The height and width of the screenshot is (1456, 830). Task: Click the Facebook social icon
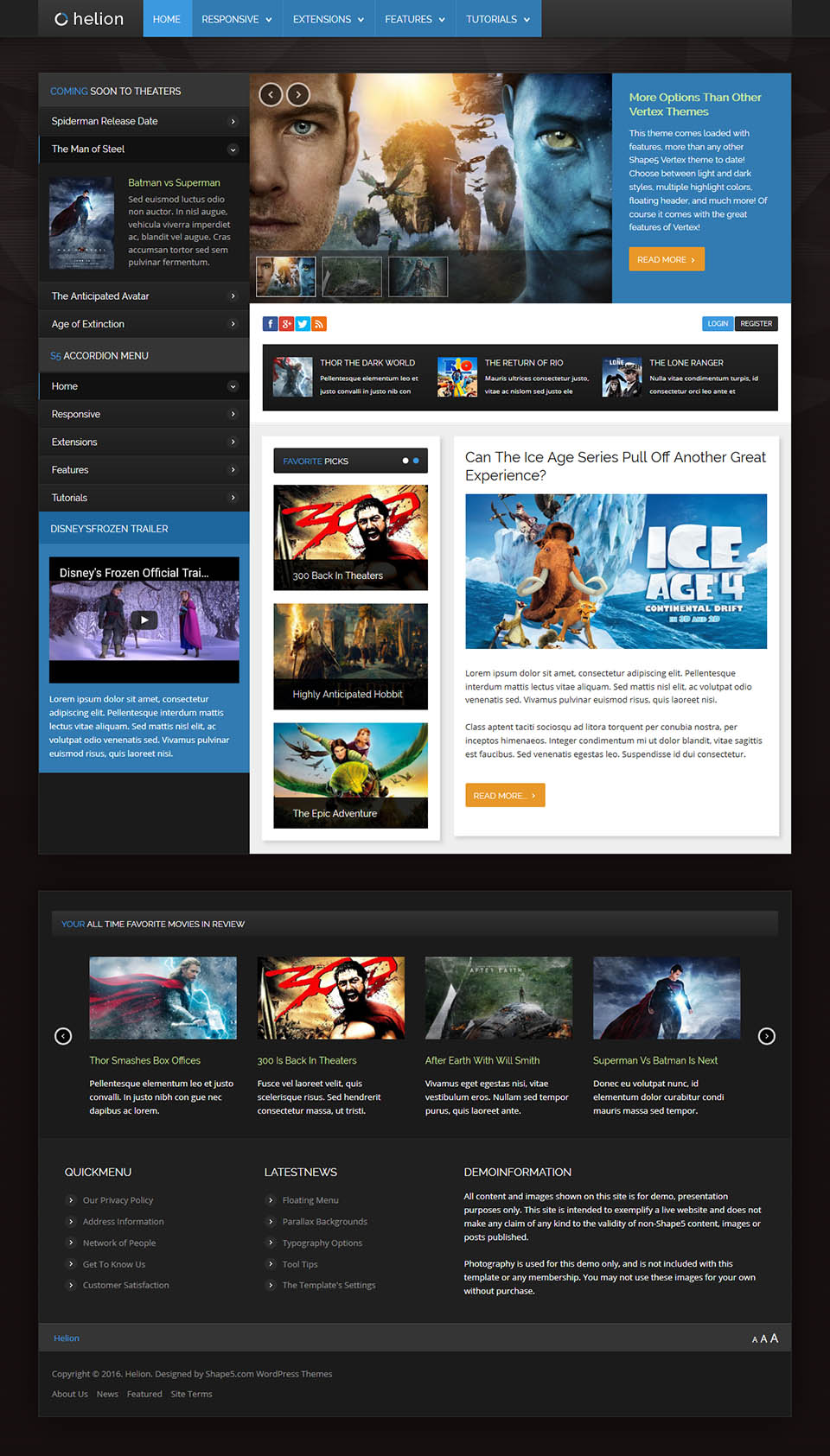coord(270,324)
